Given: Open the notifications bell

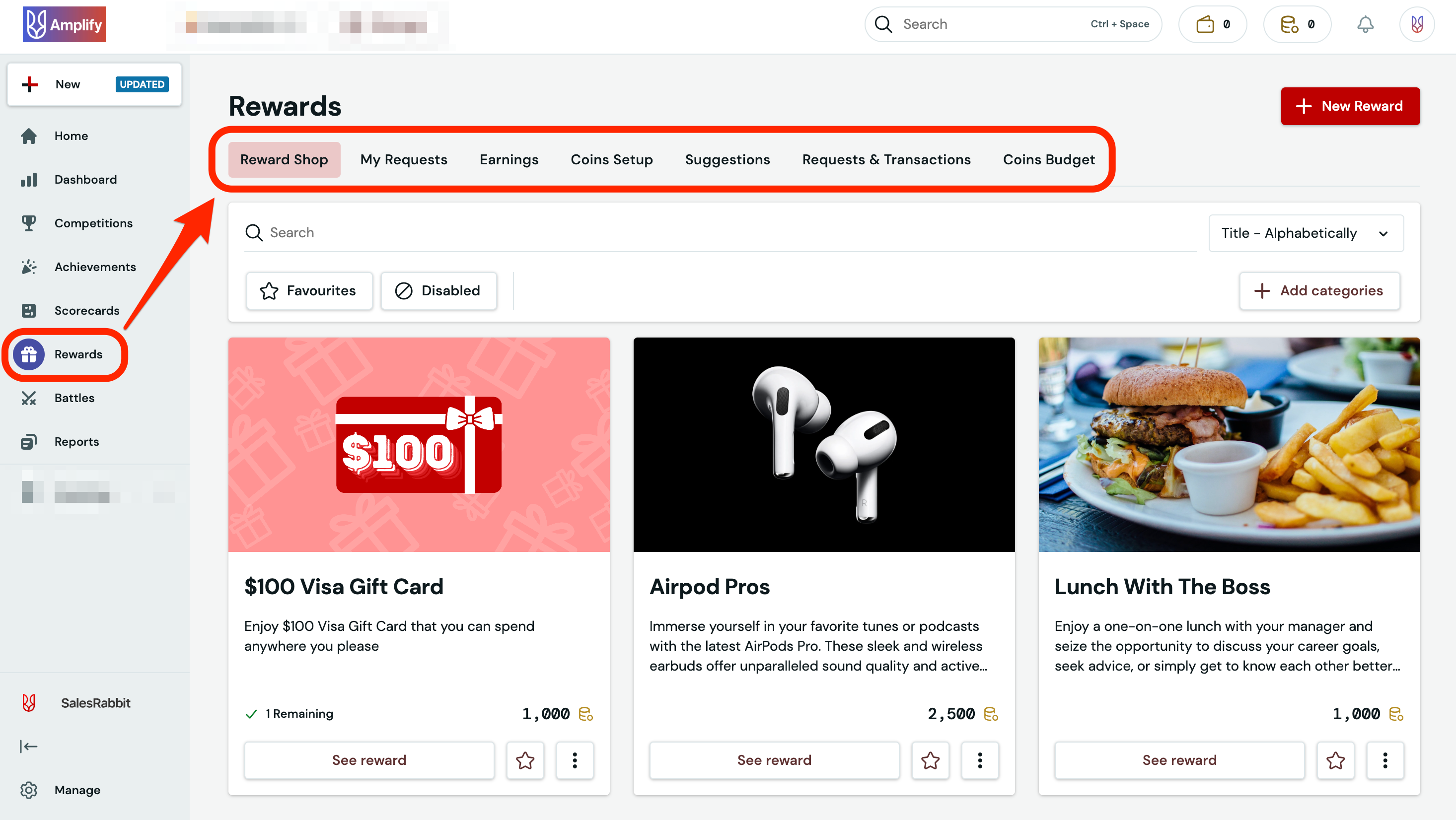Looking at the screenshot, I should coord(1365,24).
